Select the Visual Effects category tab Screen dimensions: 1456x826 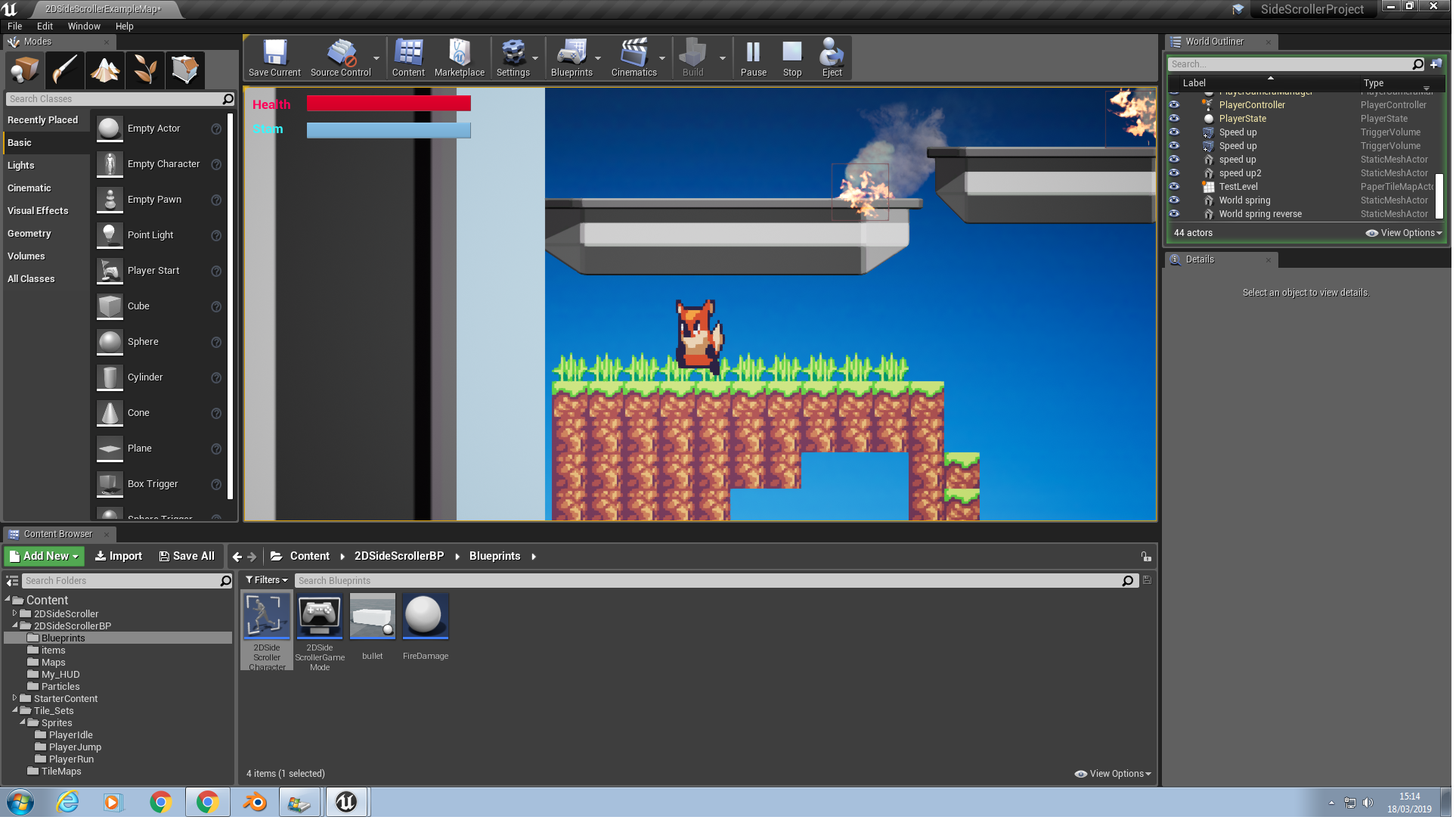point(38,211)
